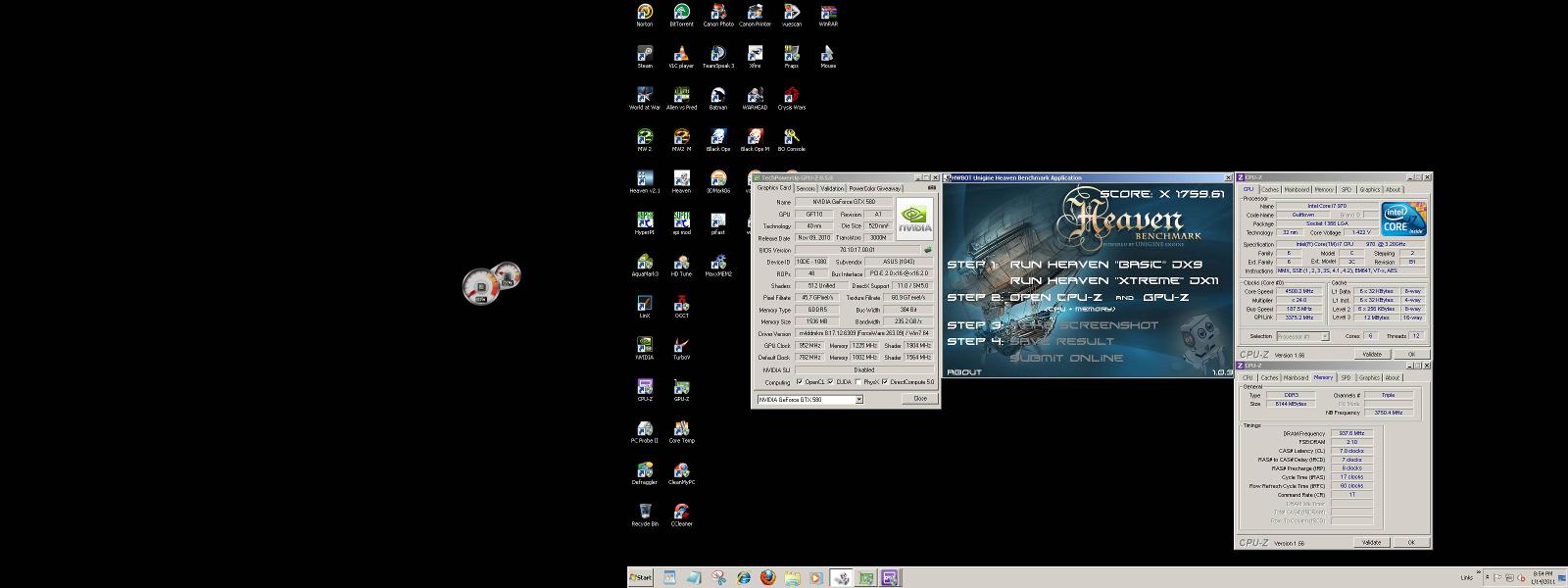Select SPD tab in CPU-Z memory timings window
Image resolution: width=1568 pixels, height=588 pixels.
tap(1347, 377)
